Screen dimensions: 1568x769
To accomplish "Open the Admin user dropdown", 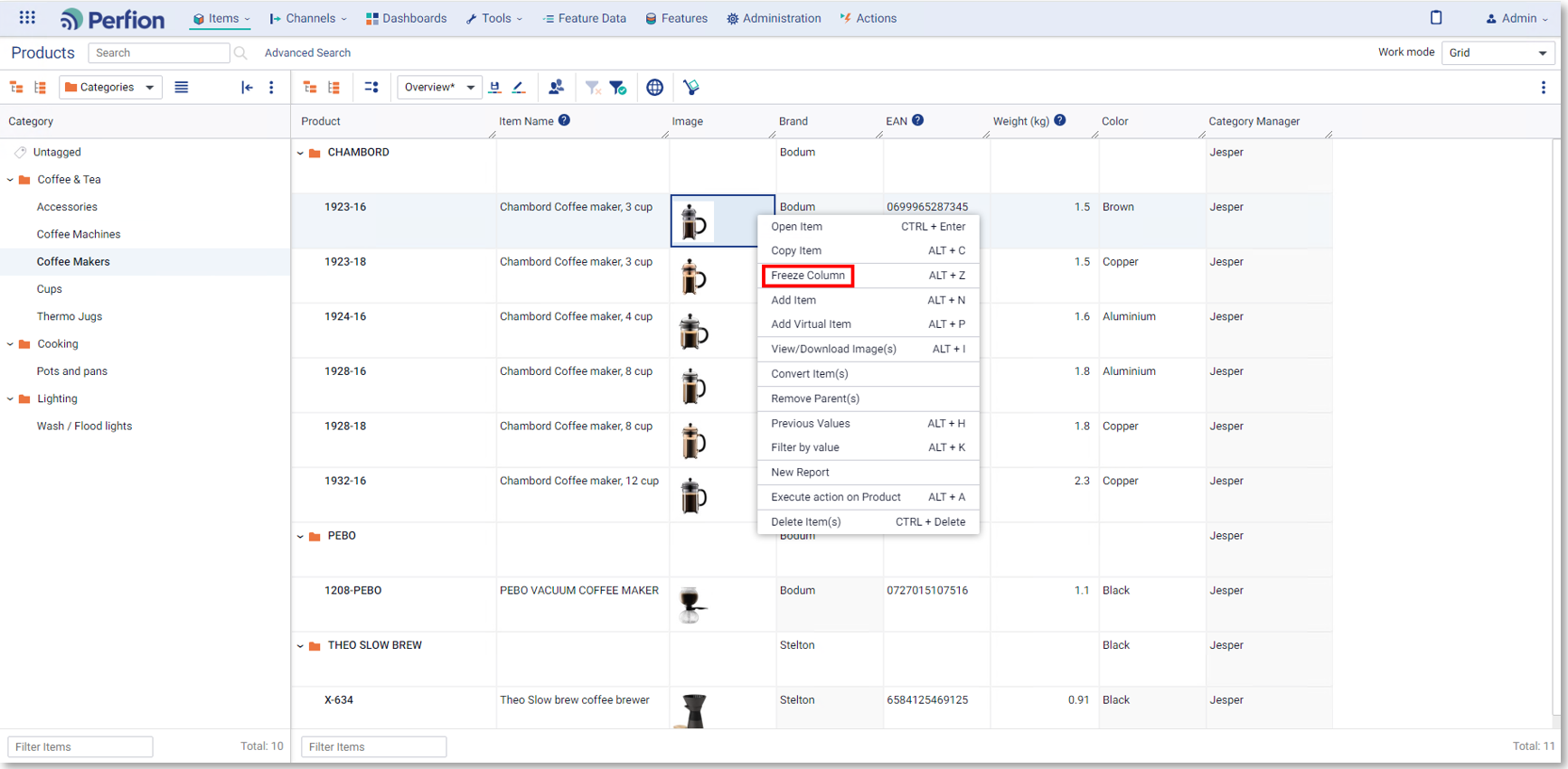I will (x=1516, y=18).
